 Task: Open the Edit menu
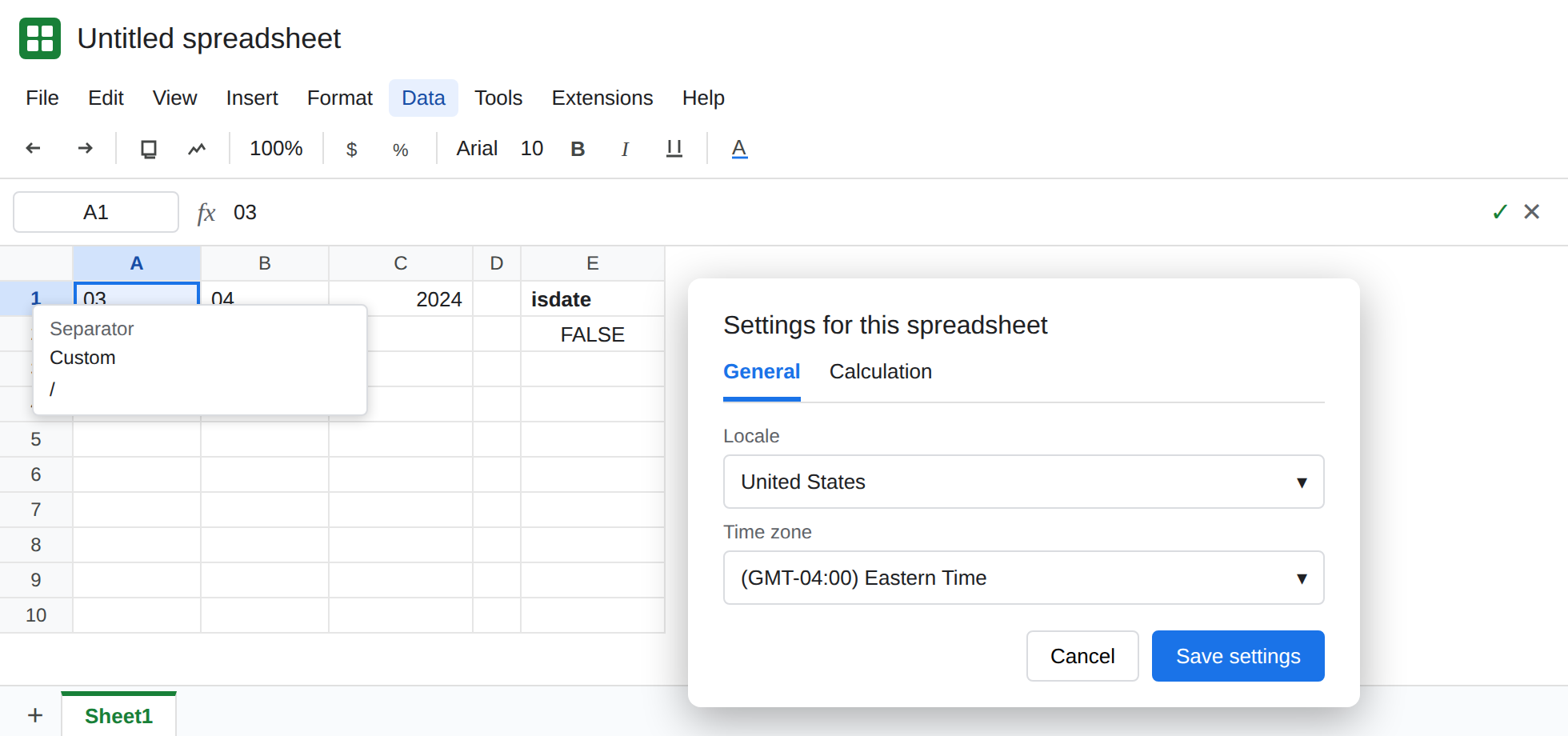click(106, 98)
